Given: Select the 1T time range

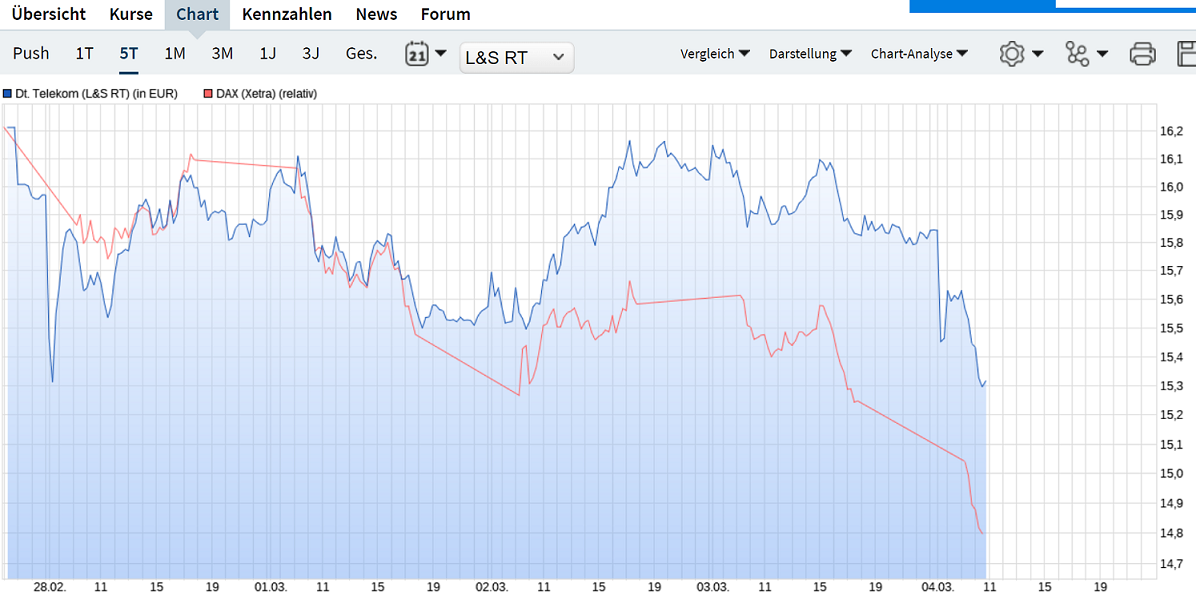Looking at the screenshot, I should [x=84, y=53].
